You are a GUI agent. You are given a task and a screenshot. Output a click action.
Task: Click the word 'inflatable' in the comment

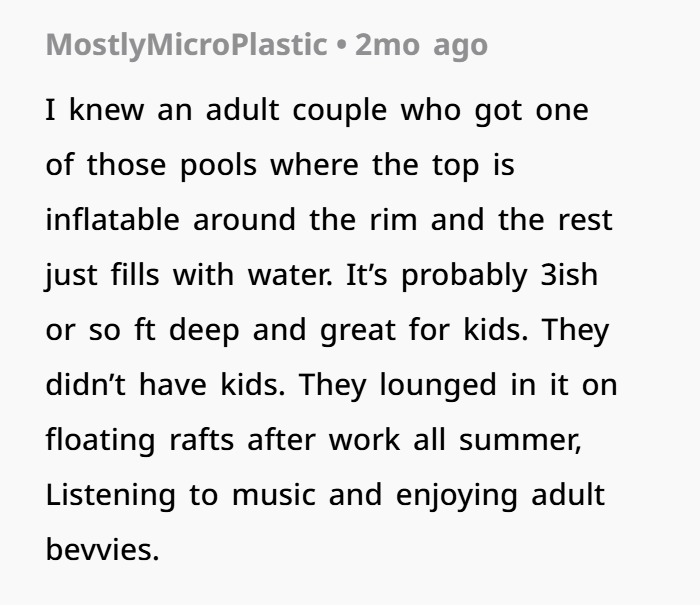click(x=112, y=219)
